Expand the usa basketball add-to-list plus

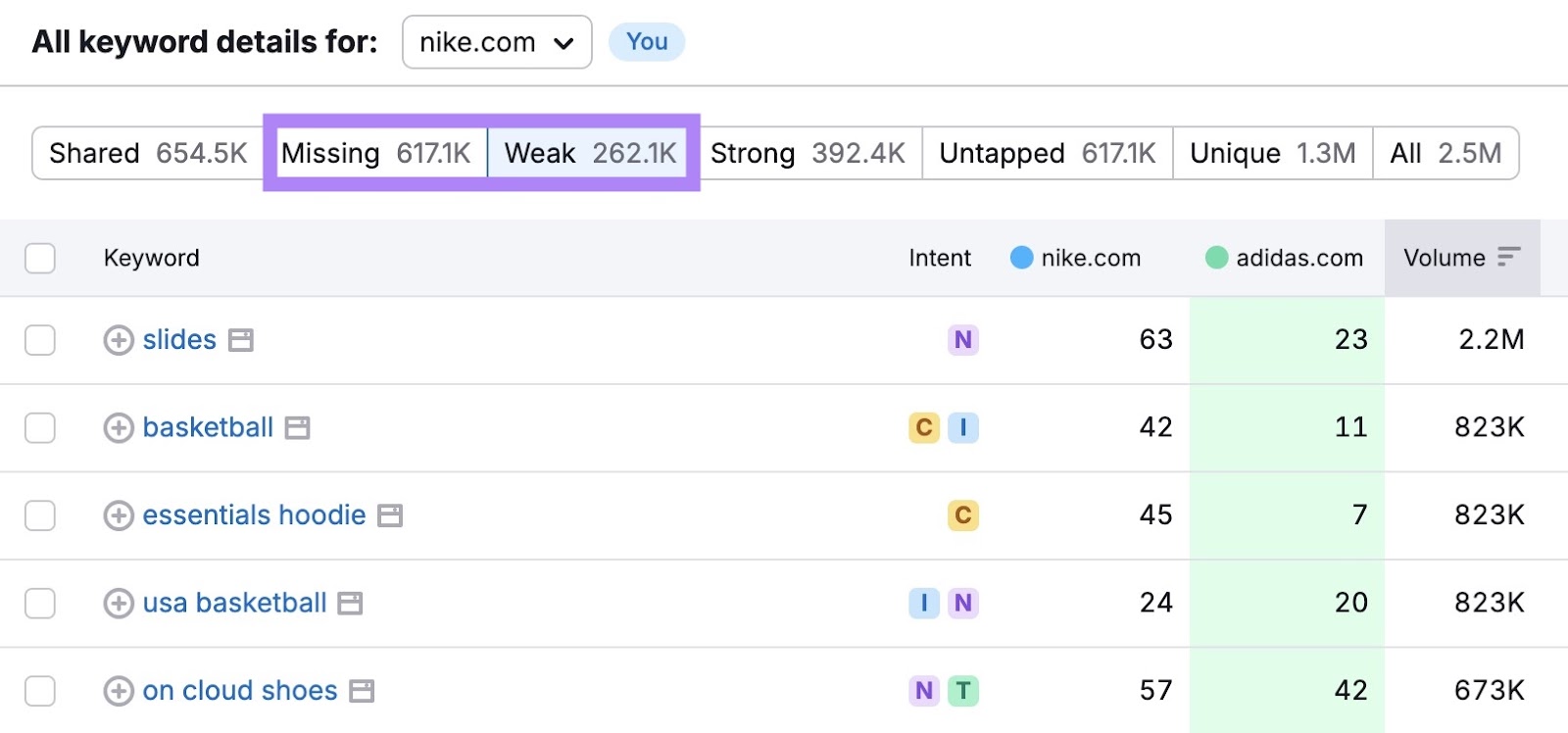tap(119, 604)
